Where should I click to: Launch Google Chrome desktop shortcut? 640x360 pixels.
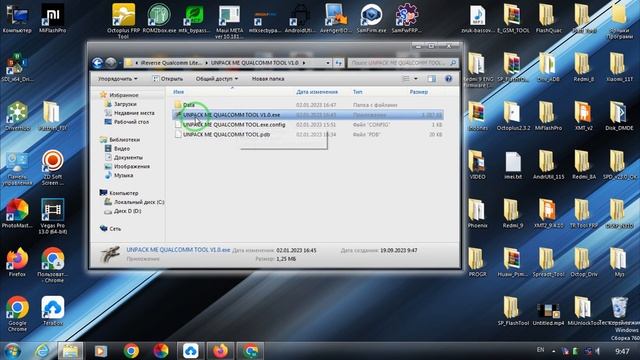click(17, 313)
